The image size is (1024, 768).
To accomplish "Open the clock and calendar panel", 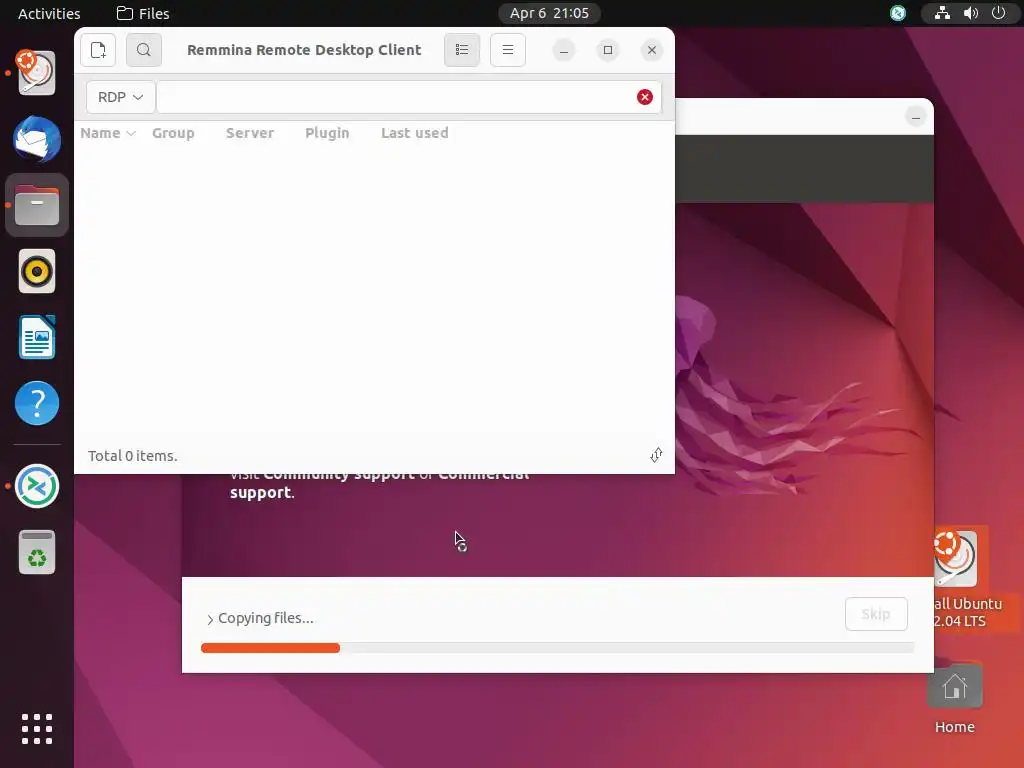I will tap(549, 13).
